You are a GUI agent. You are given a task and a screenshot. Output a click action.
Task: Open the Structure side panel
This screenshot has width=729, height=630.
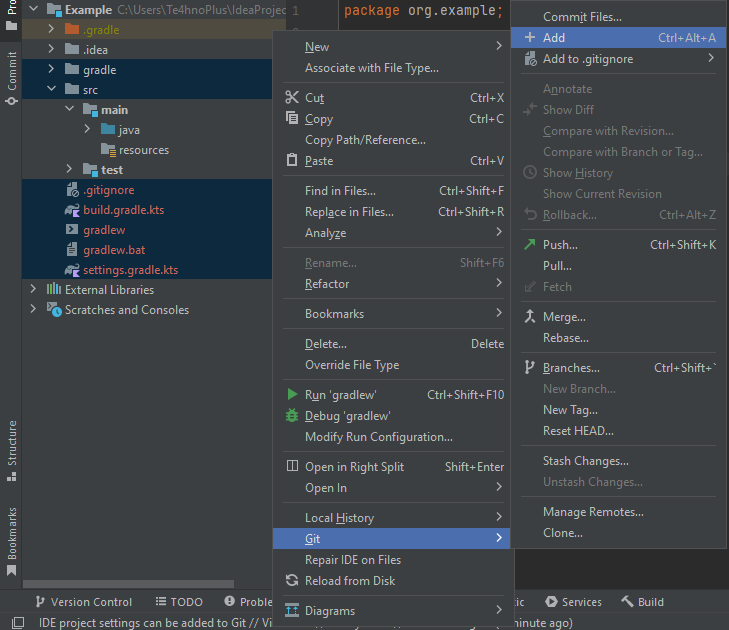[x=12, y=444]
